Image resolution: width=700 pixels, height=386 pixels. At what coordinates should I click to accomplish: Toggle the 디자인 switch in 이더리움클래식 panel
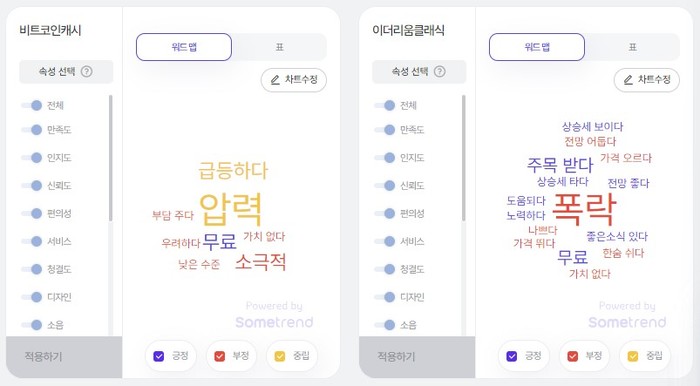click(385, 297)
